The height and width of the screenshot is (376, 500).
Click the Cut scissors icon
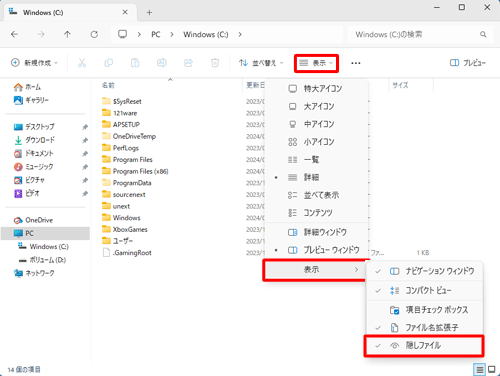click(x=82, y=63)
